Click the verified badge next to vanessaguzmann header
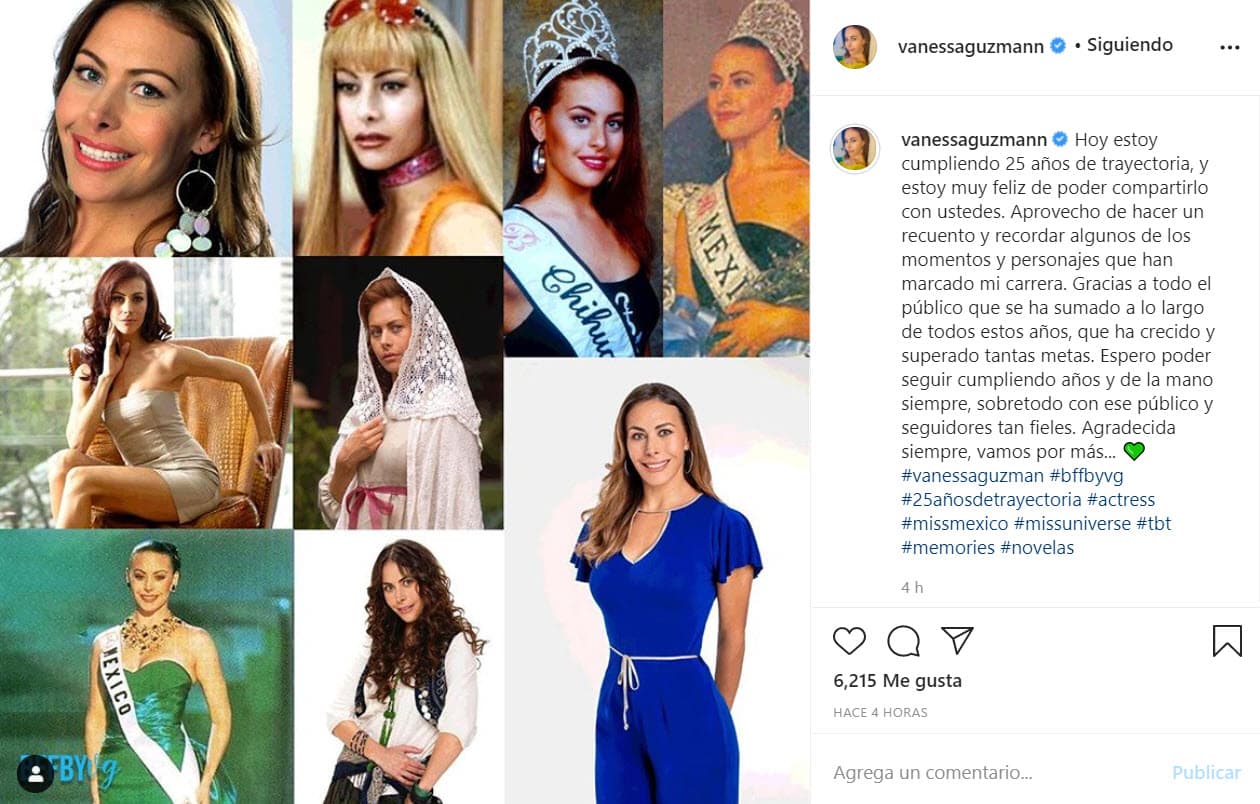Screen dimensions: 1260x804 click(1057, 44)
